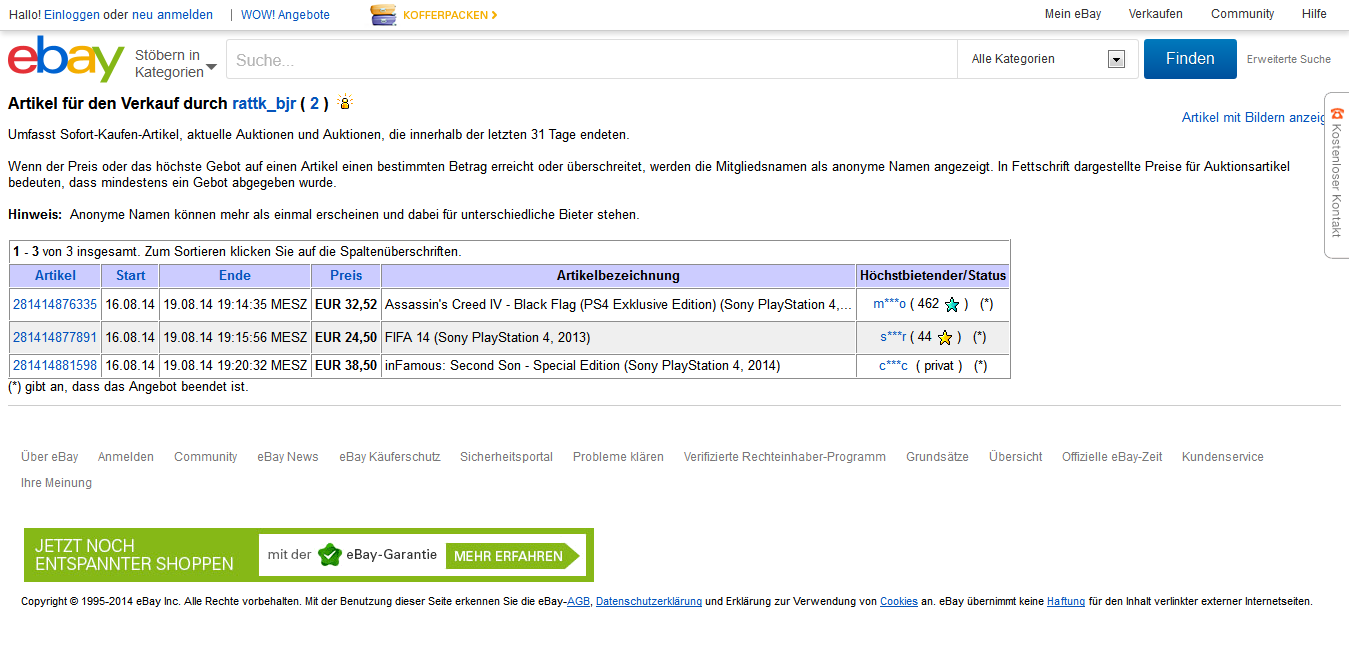The height and width of the screenshot is (661, 1349).
Task: Click the Suche search input field
Action: 592,59
